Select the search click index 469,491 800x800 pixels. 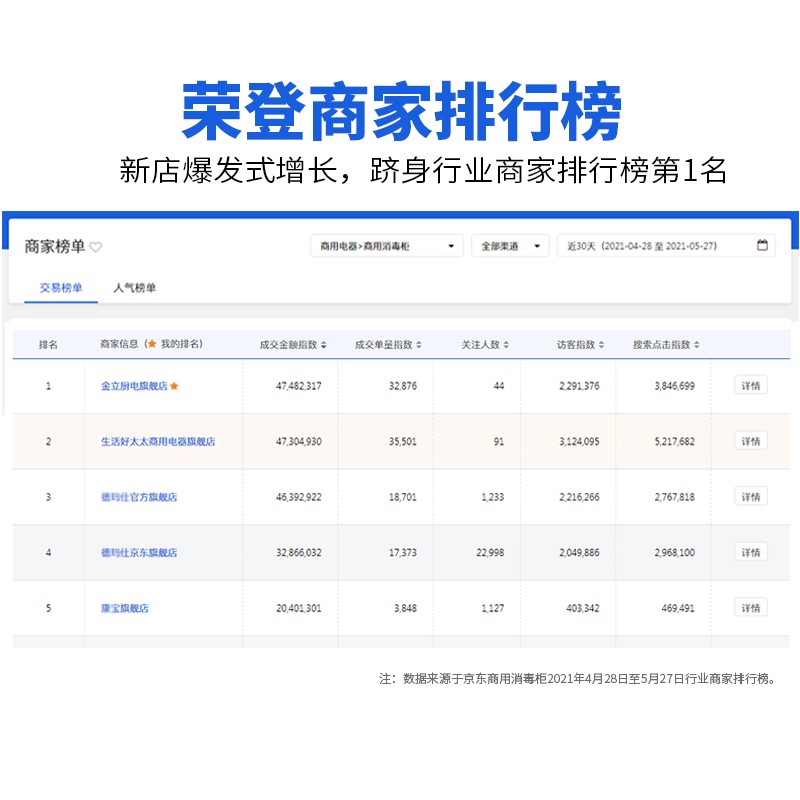(678, 609)
